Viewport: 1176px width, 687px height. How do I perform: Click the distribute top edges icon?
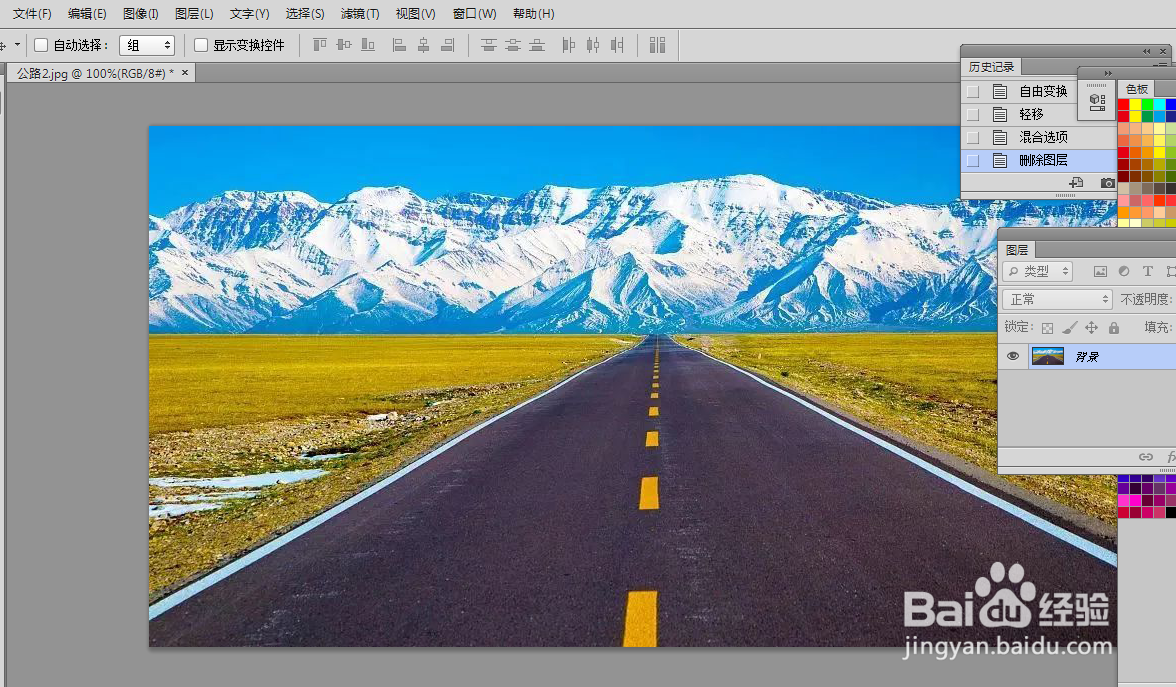(x=489, y=45)
